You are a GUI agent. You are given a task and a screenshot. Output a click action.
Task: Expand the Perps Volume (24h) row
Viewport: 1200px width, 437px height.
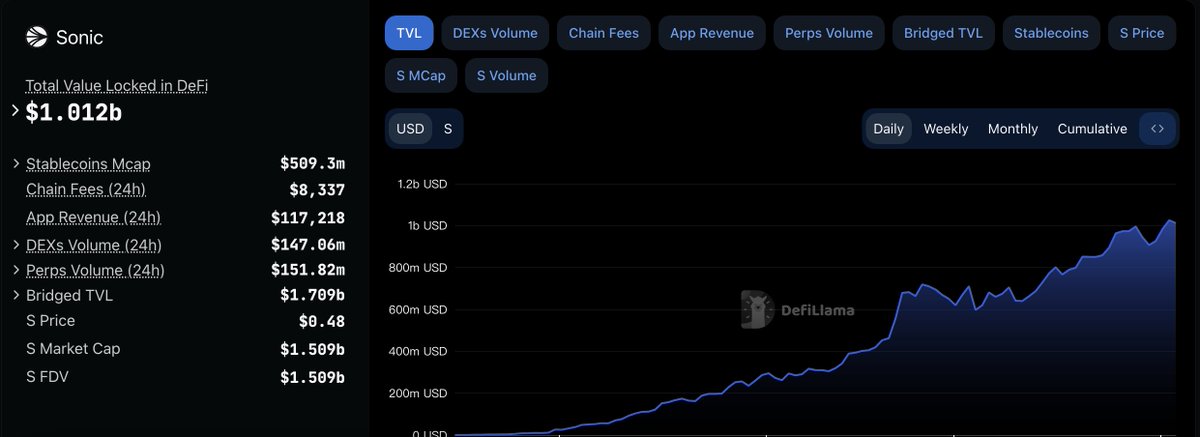16,270
